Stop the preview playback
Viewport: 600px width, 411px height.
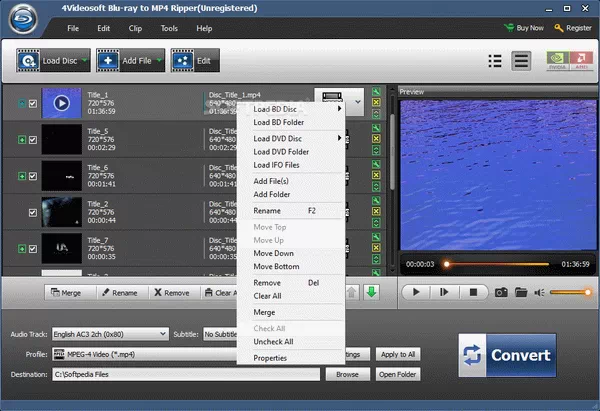click(473, 292)
